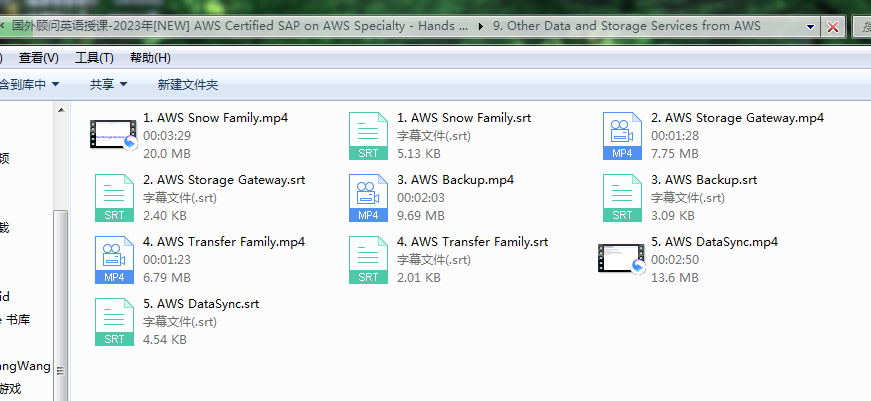Click the 9.69 MB size text
Viewport: 871px width, 401px height.
click(x=421, y=215)
